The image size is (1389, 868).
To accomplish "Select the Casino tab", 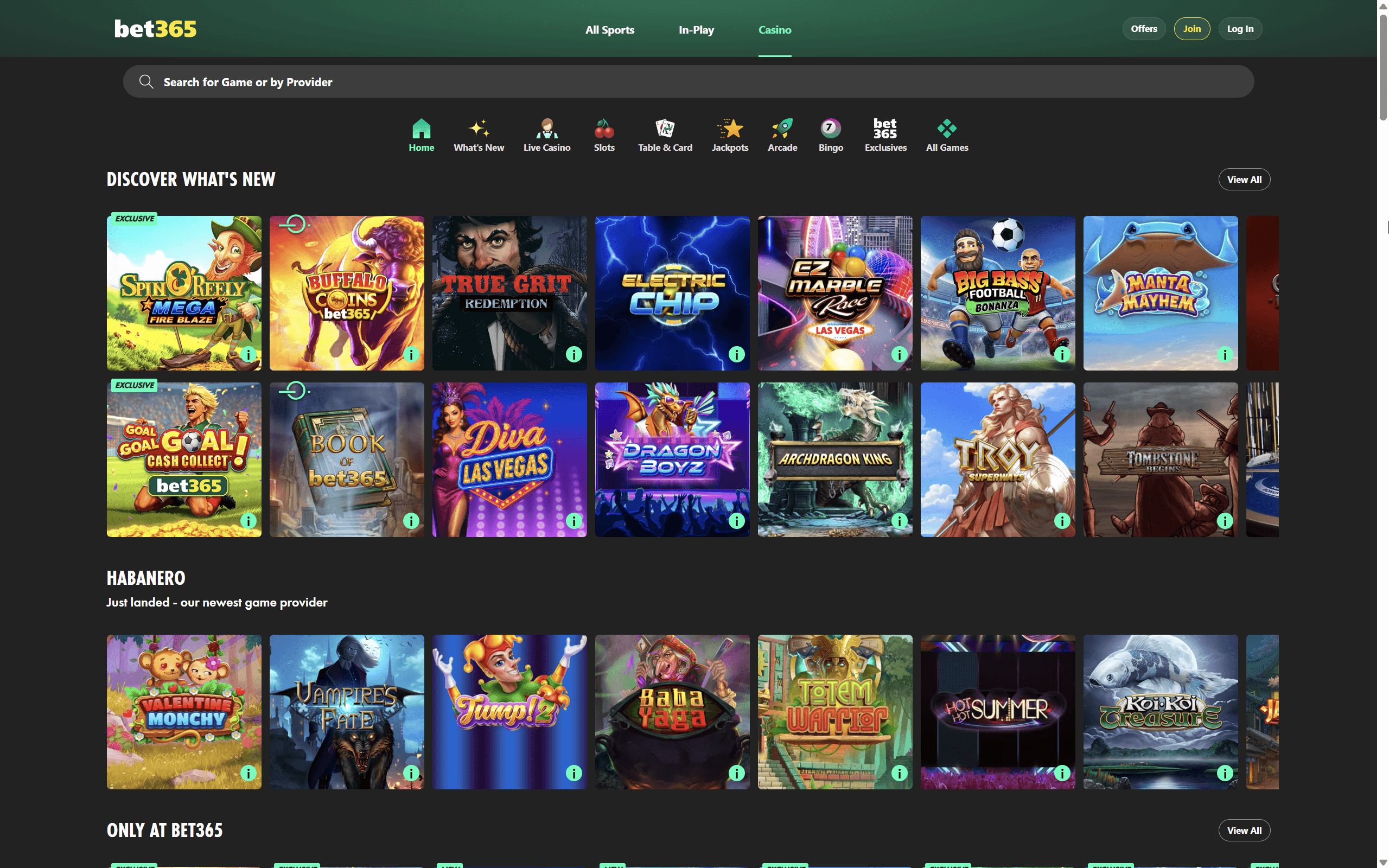I will [x=774, y=30].
